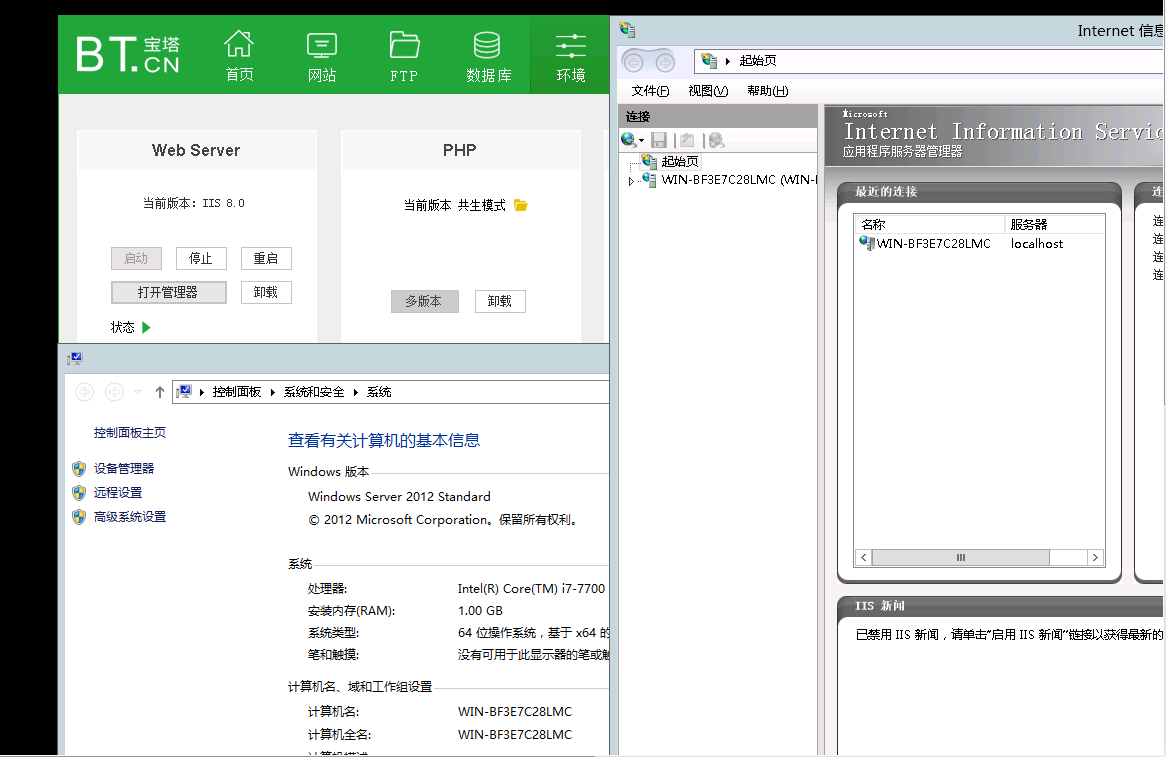Open the 文件(F) menu in IIS
Image resolution: width=1166 pixels, height=757 pixels.
[650, 91]
